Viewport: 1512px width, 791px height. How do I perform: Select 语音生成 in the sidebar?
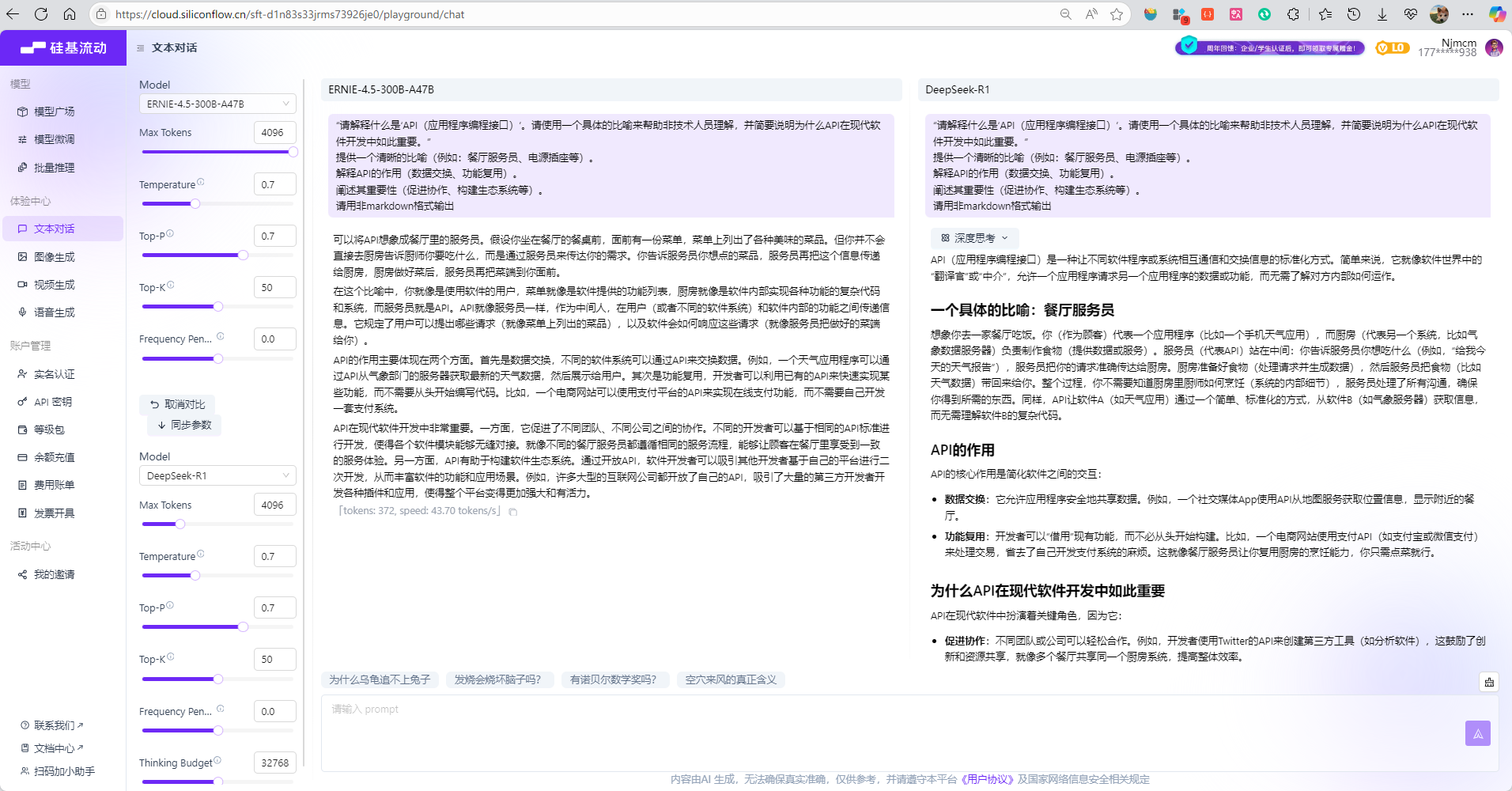[54, 312]
